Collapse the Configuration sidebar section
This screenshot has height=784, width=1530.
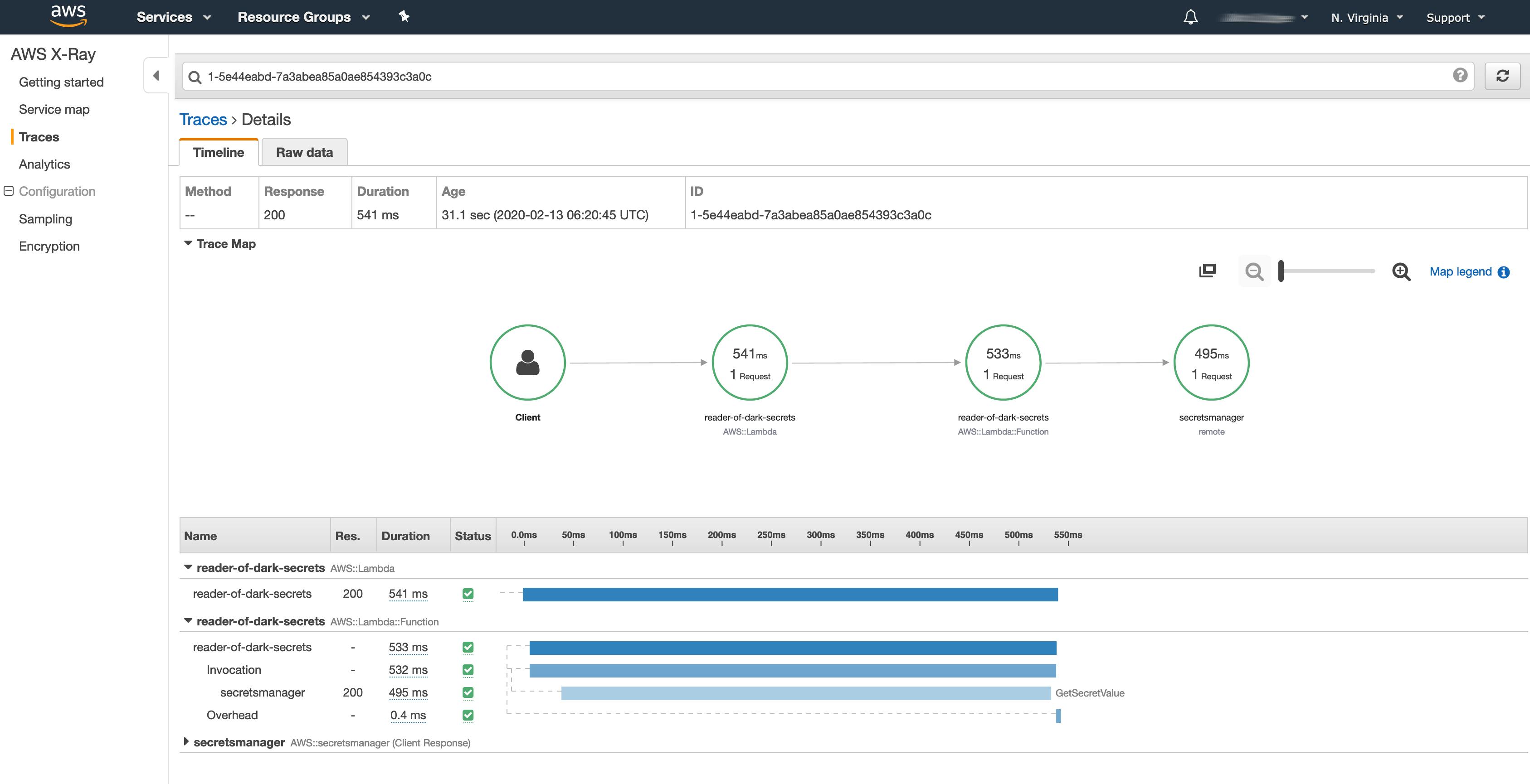pos(8,191)
